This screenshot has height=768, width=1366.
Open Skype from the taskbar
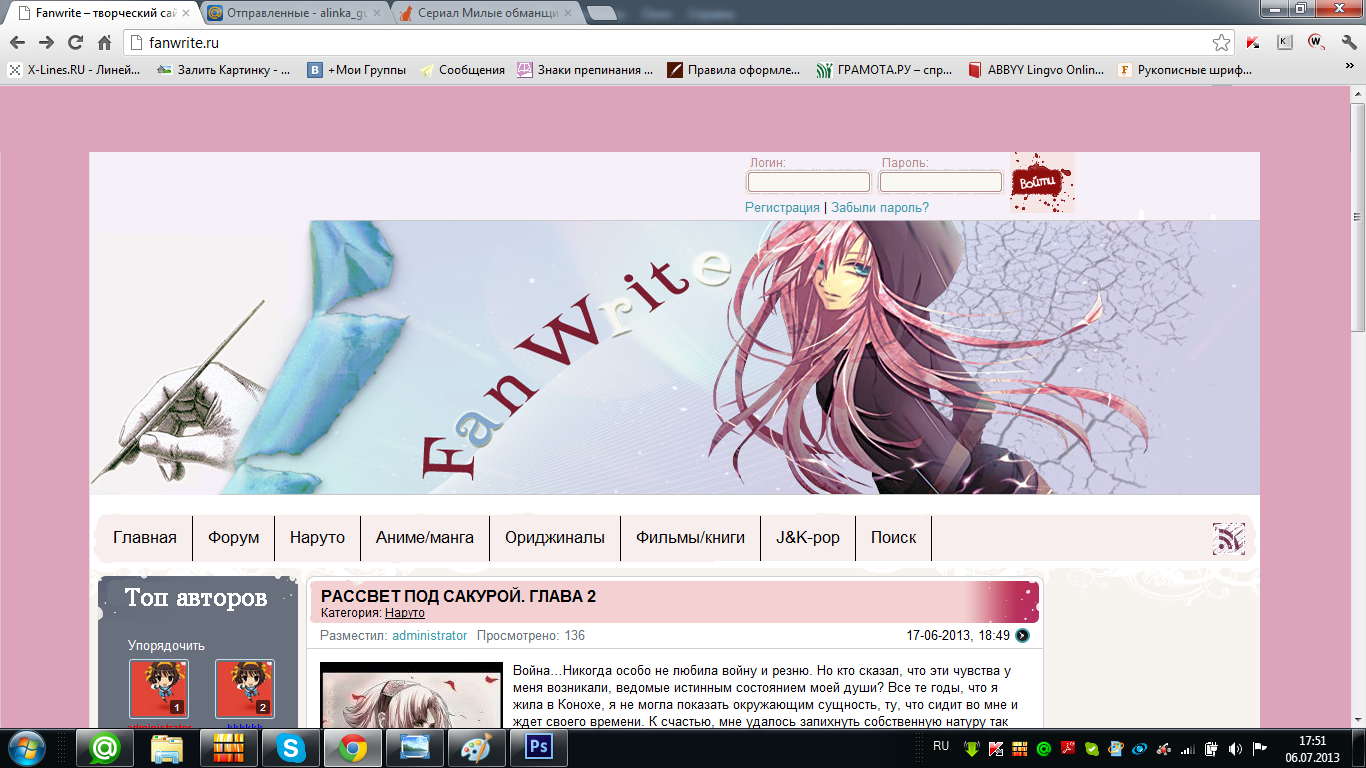(291, 747)
